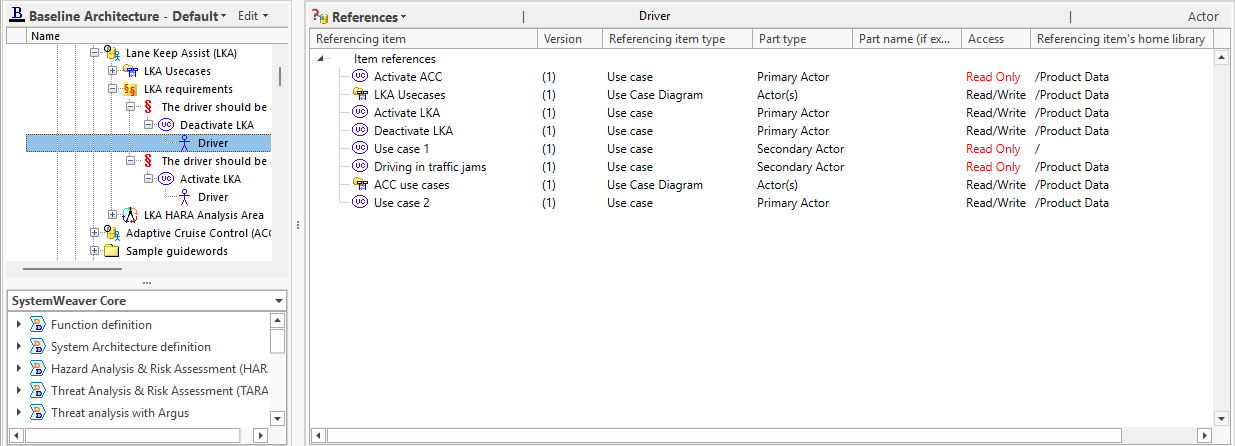Collapse the Activate LKA tree node
The height and width of the screenshot is (446, 1235).
pyautogui.click(x=149, y=179)
